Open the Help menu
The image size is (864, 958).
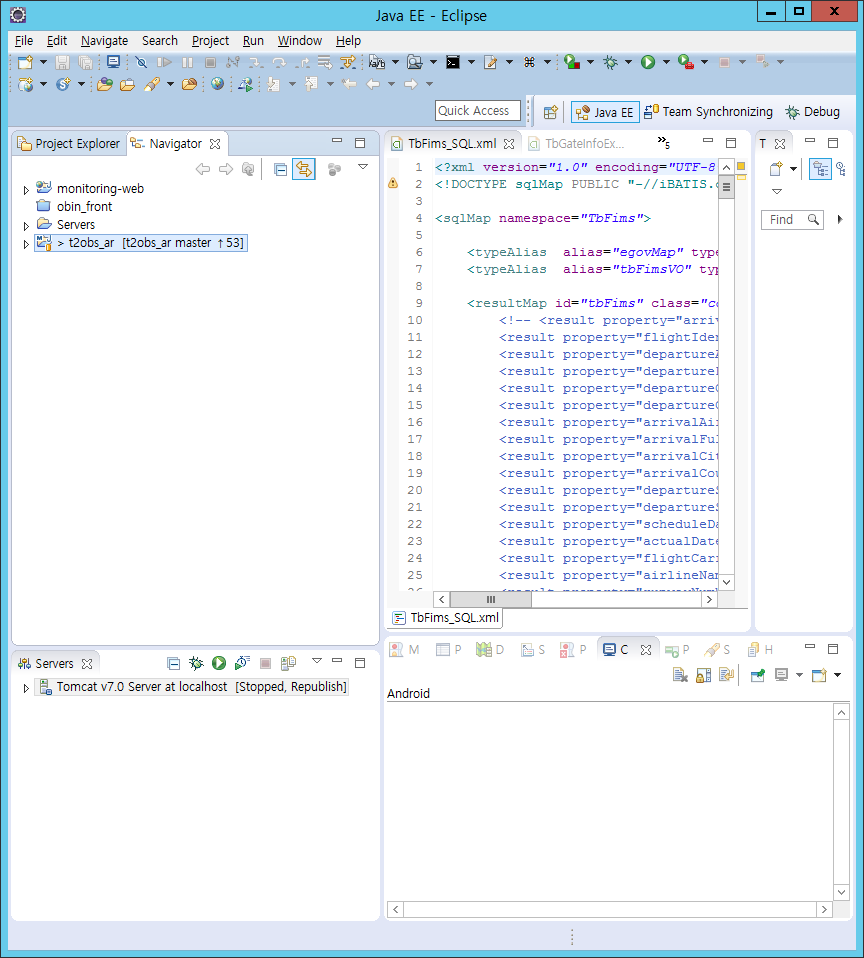tap(348, 40)
